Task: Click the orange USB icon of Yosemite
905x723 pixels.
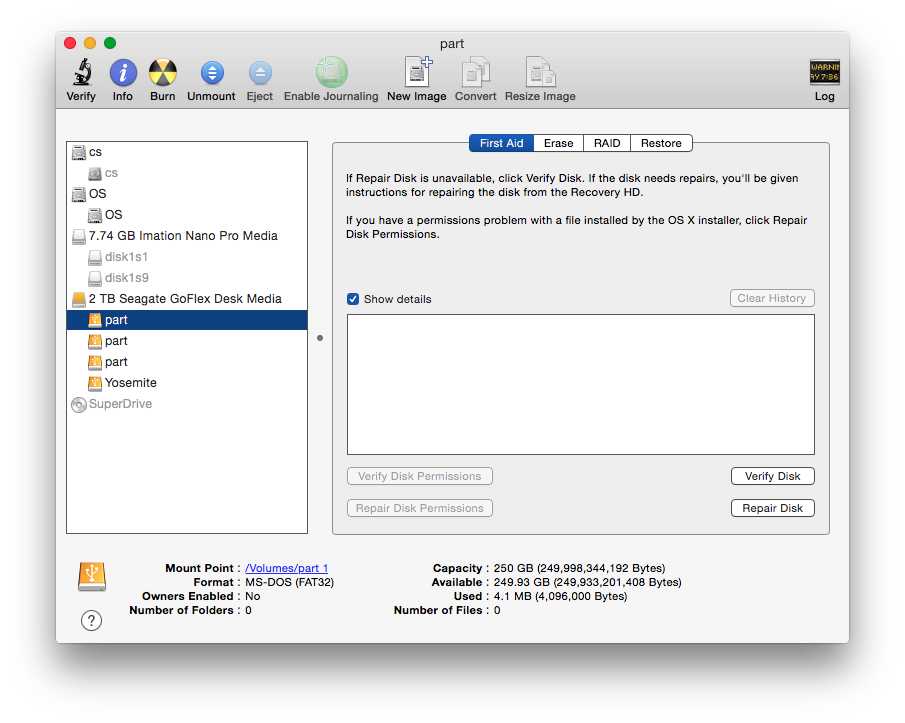Action: pyautogui.click(x=95, y=383)
